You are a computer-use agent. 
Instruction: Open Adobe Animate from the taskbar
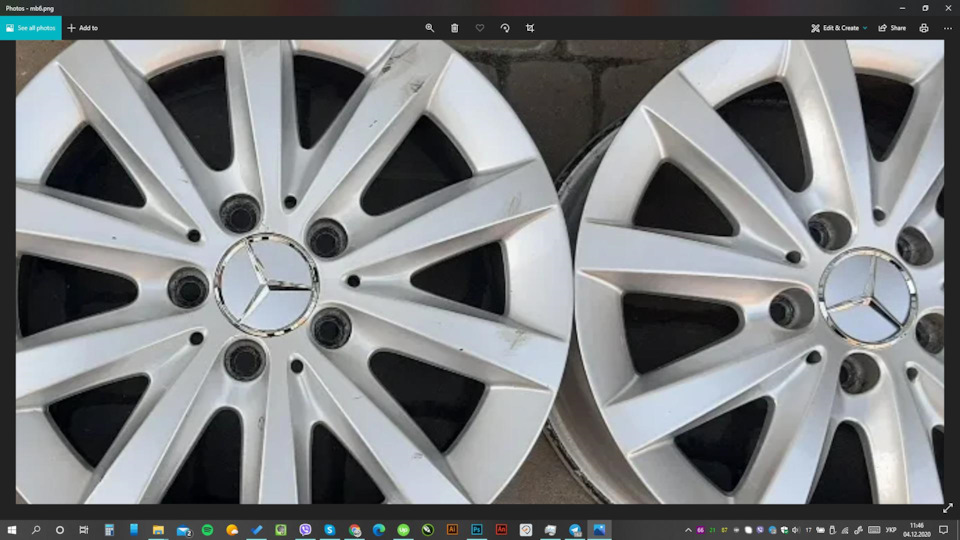tap(501, 530)
